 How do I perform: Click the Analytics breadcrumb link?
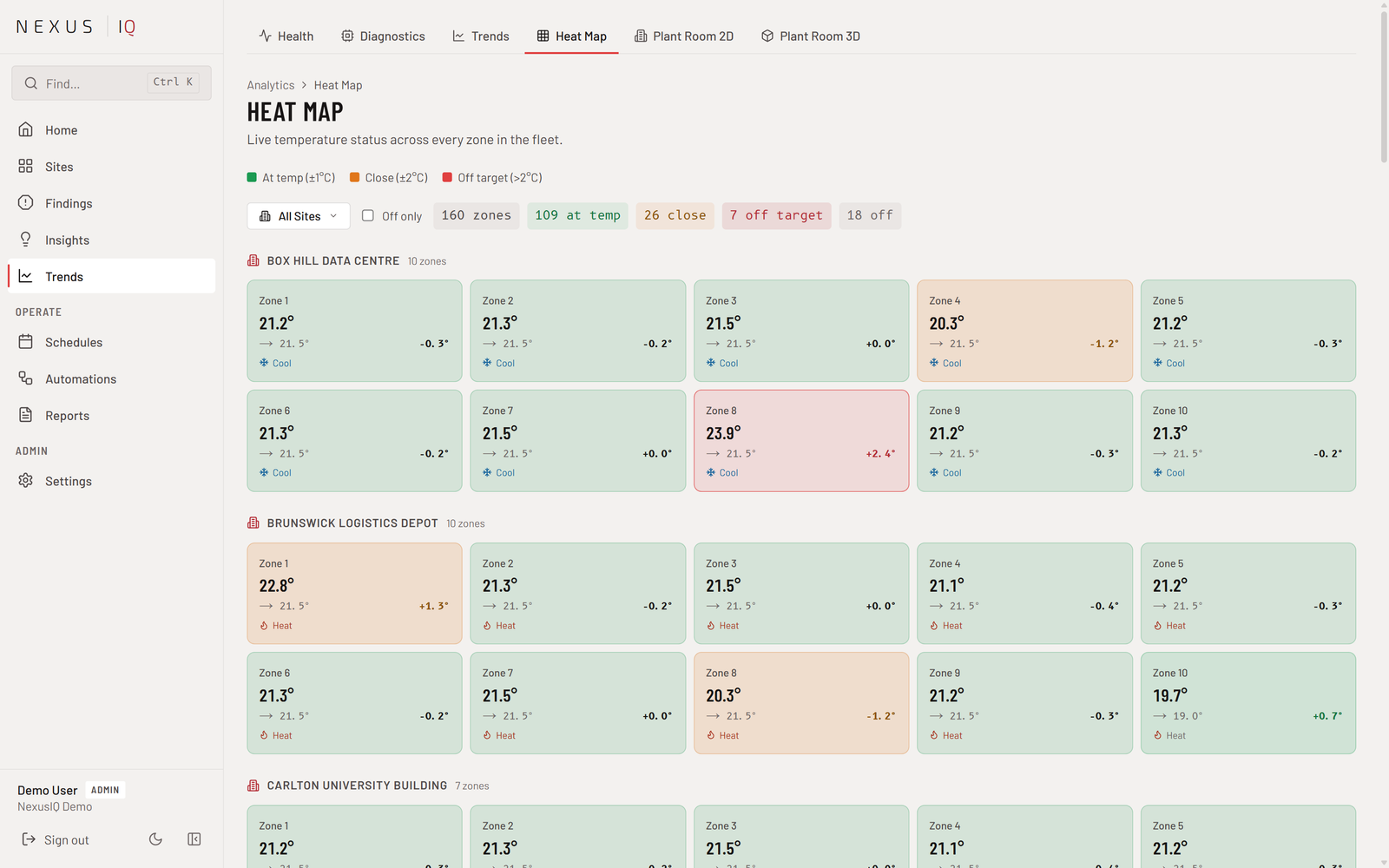[x=271, y=85]
